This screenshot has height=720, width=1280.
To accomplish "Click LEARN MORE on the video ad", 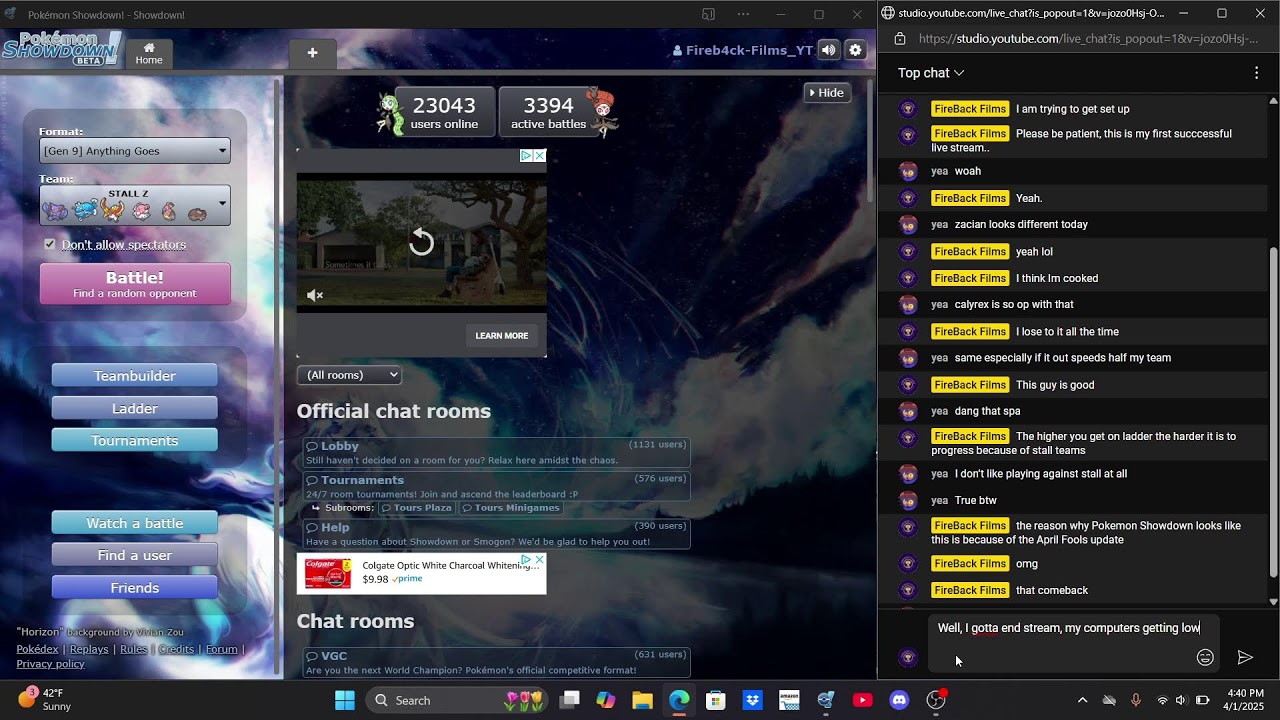I will (x=502, y=336).
